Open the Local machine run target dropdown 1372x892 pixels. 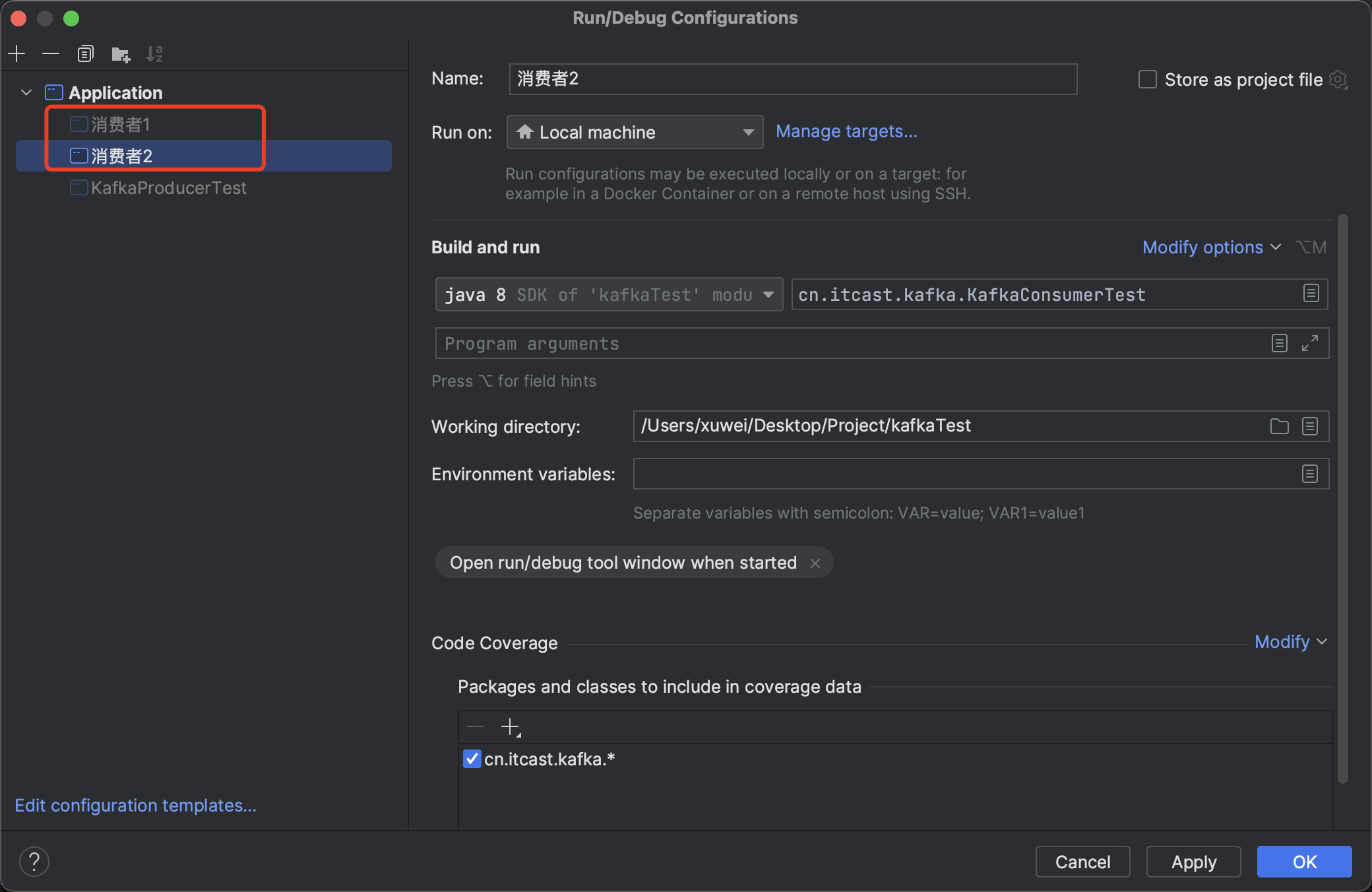click(635, 132)
